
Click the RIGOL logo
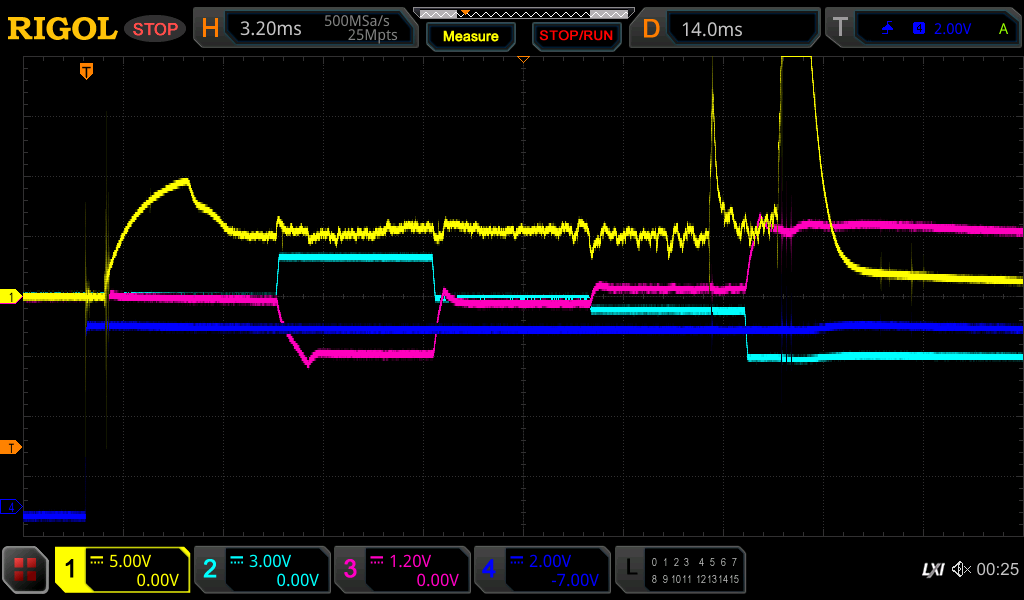click(62, 29)
